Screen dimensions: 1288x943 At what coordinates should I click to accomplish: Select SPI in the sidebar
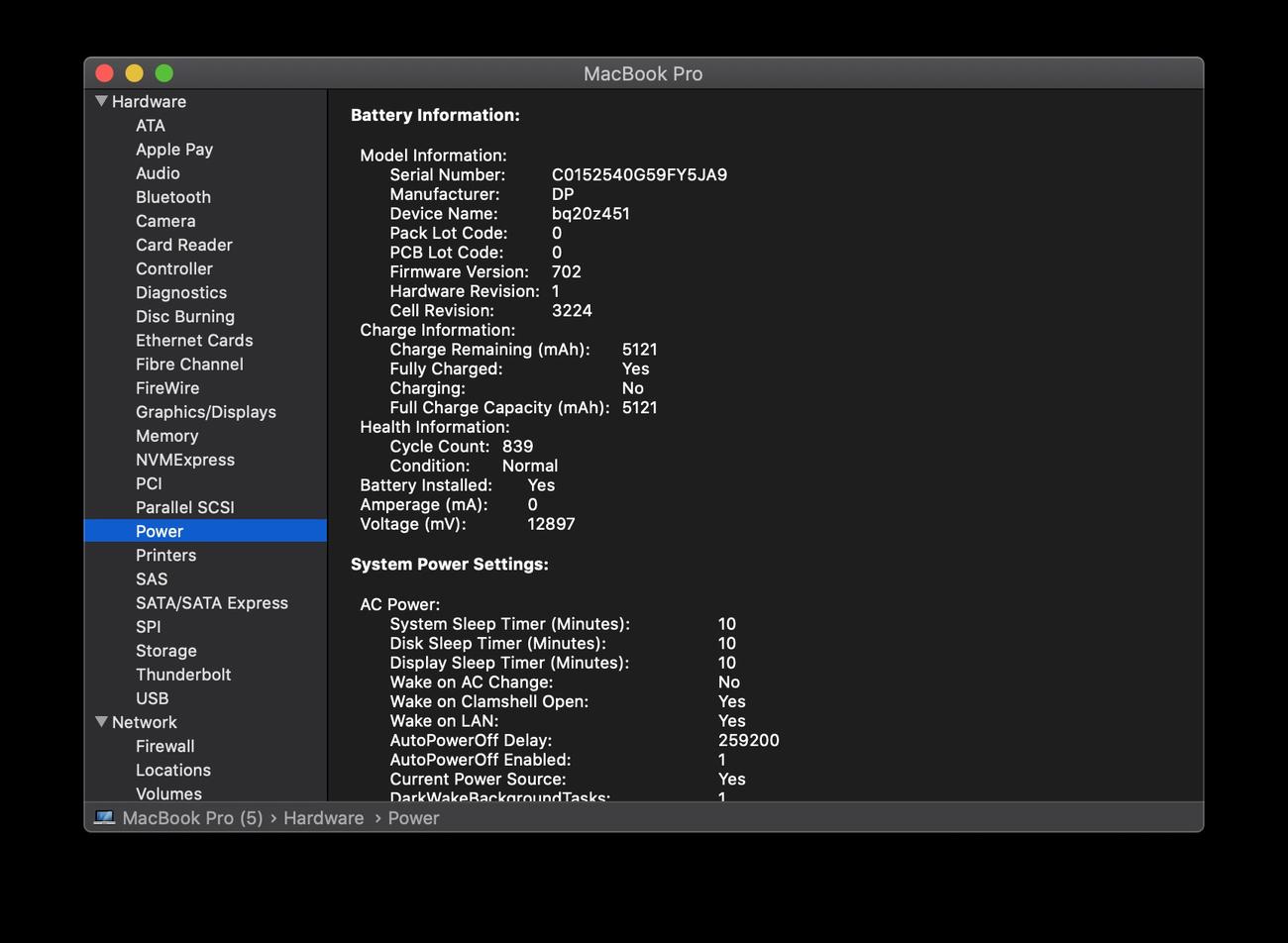tap(149, 626)
